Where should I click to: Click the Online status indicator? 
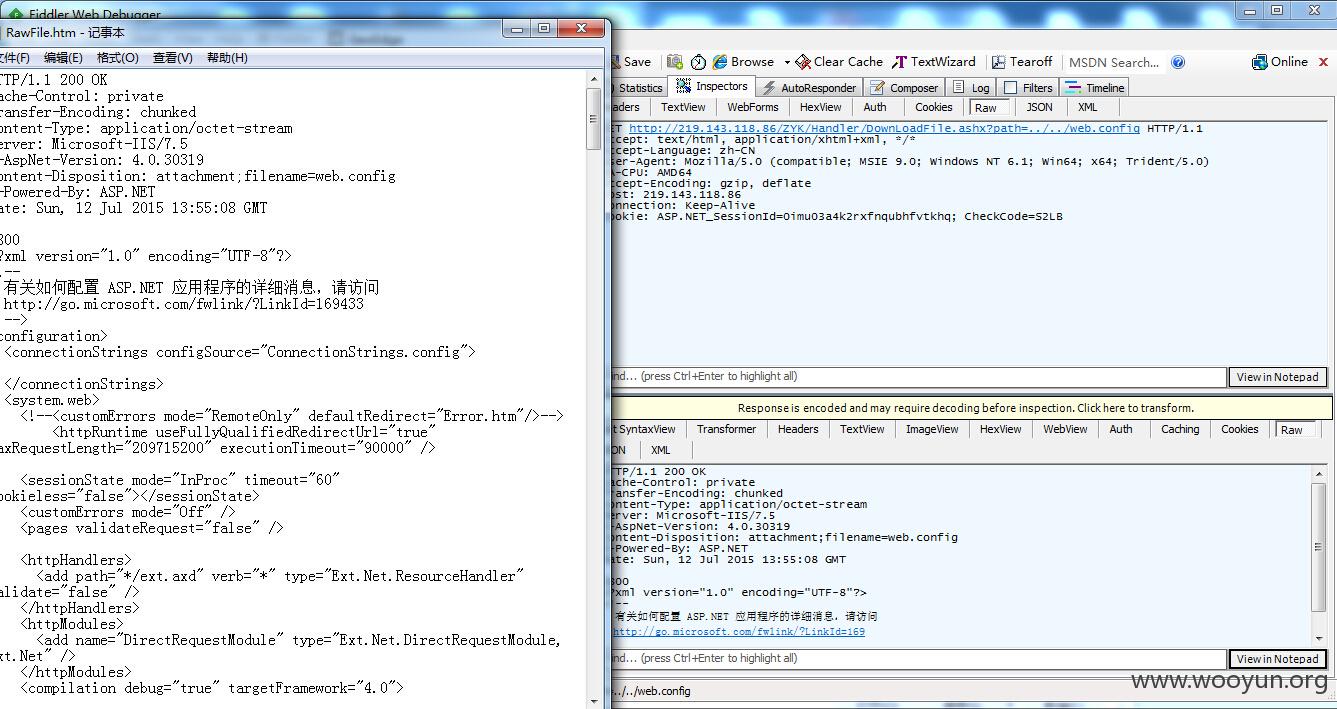click(x=1280, y=62)
